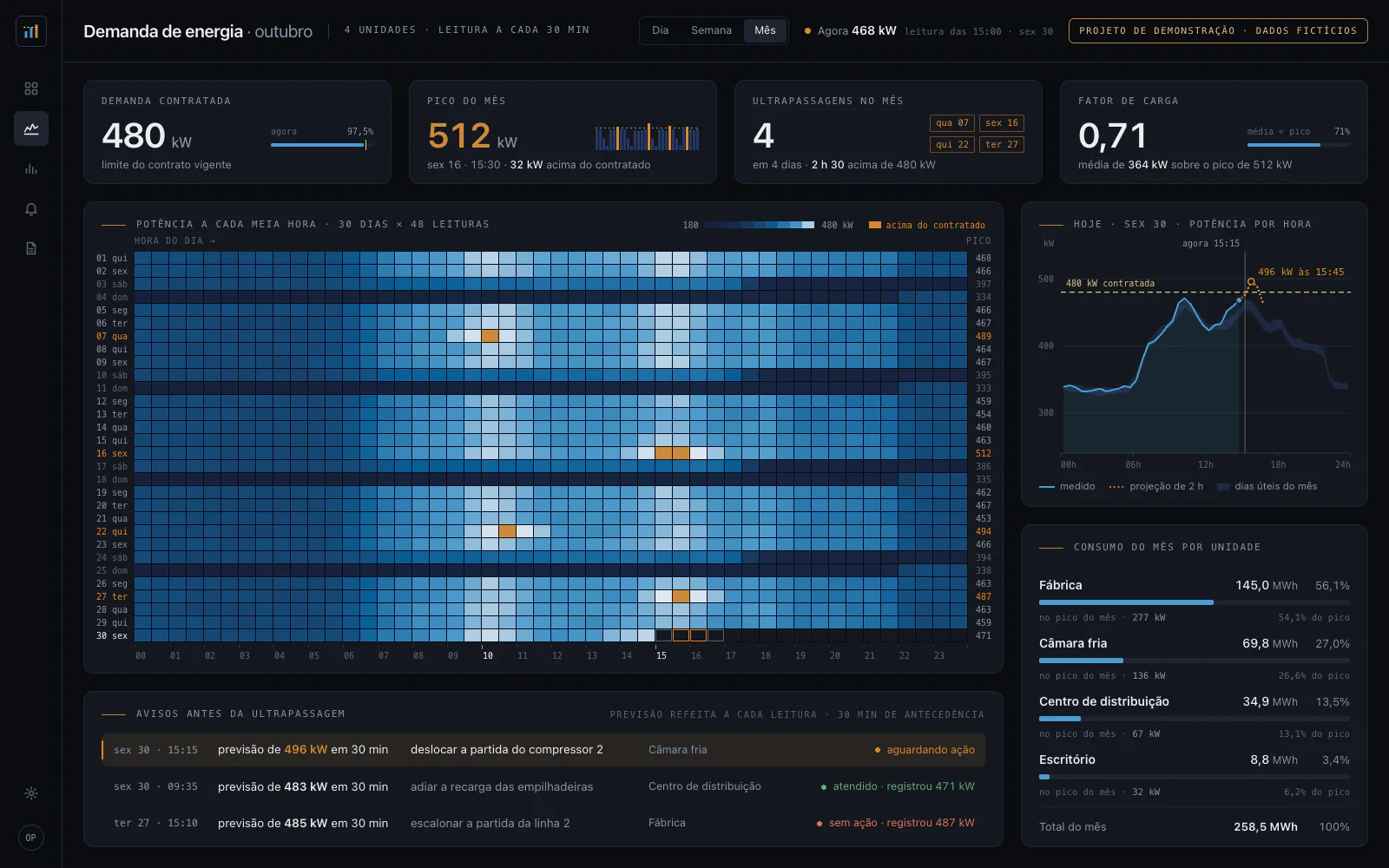Image resolution: width=1389 pixels, height=868 pixels.
Task: Click the fator de carga progress bar
Action: [1299, 145]
